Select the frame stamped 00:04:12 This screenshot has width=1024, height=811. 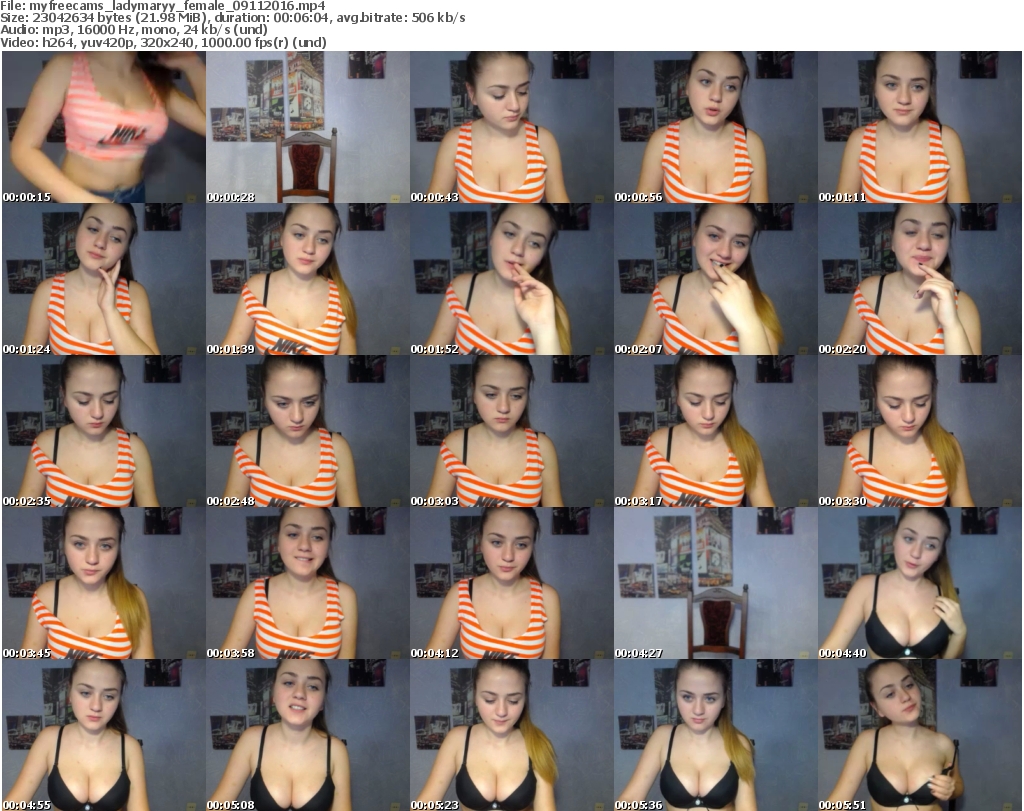[x=511, y=584]
